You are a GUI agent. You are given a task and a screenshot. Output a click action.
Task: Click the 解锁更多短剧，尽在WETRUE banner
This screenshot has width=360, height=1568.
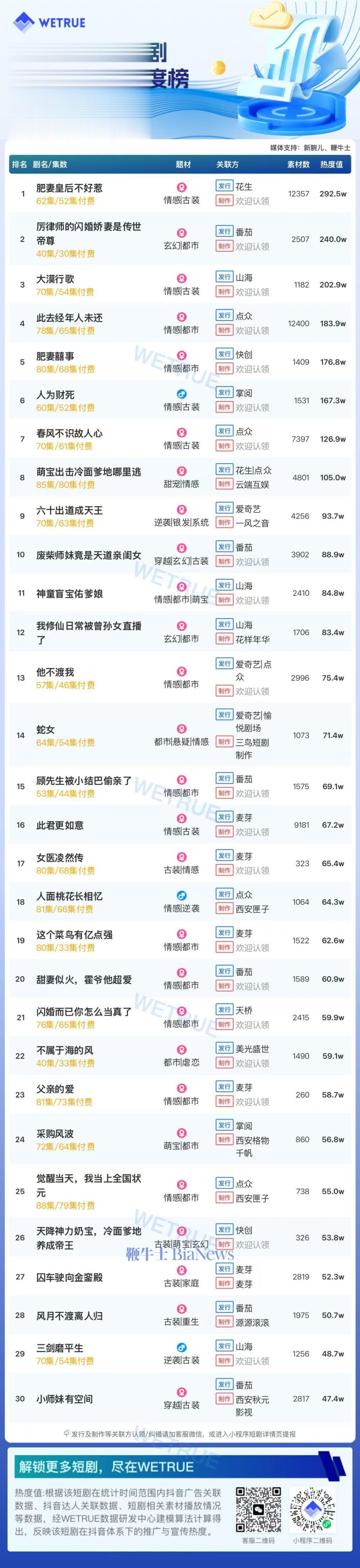(180, 1466)
